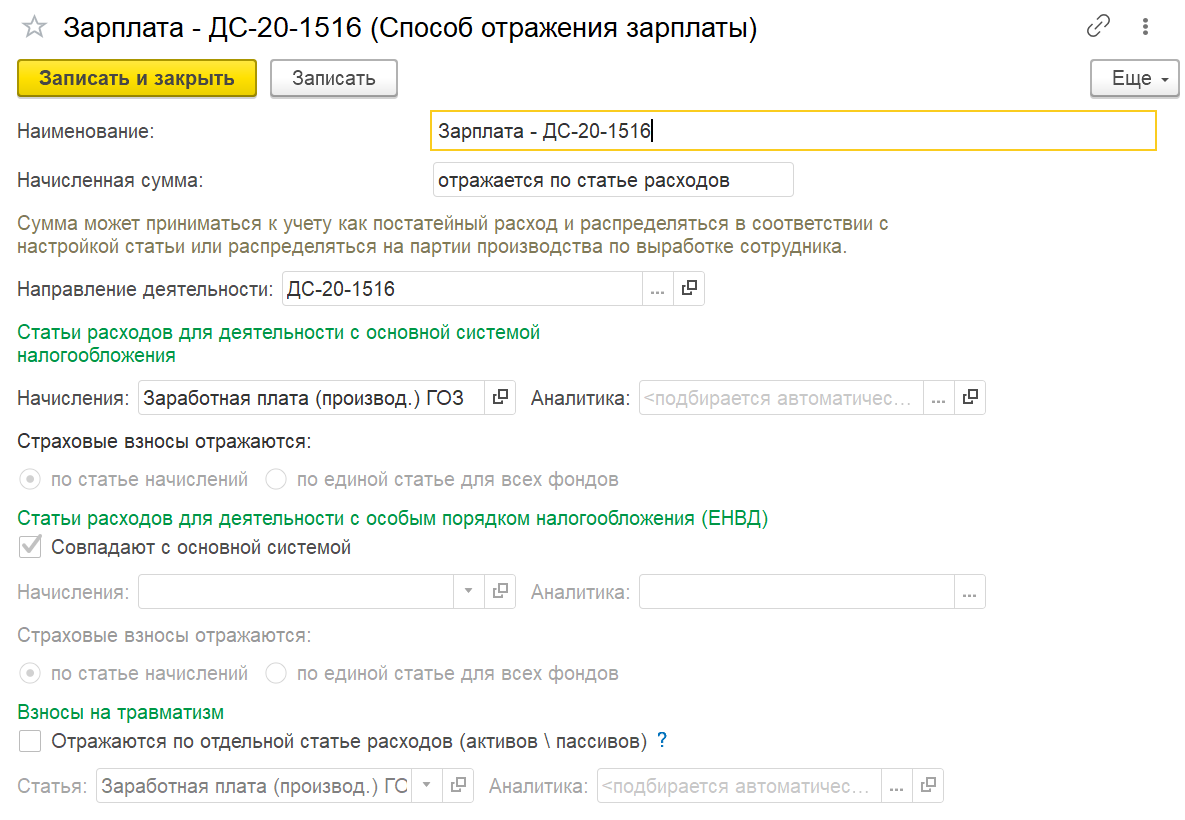Select ЕНВД Аналитика via ellipsis button
The width and height of the screenshot is (1185, 820).
coord(970,592)
